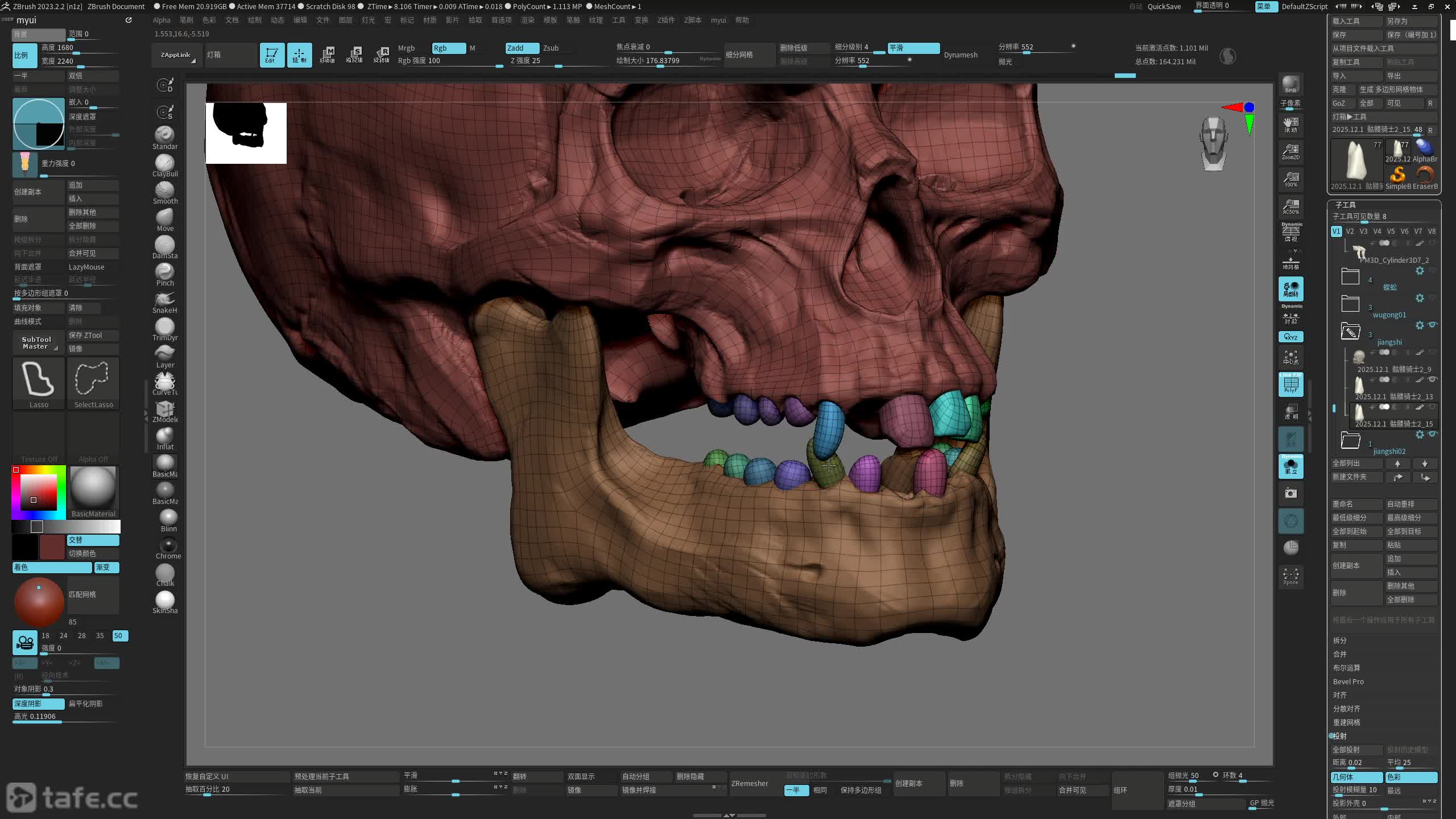Viewport: 1456px width, 819px height.
Task: Open the Alpha menu
Action: pos(162,20)
